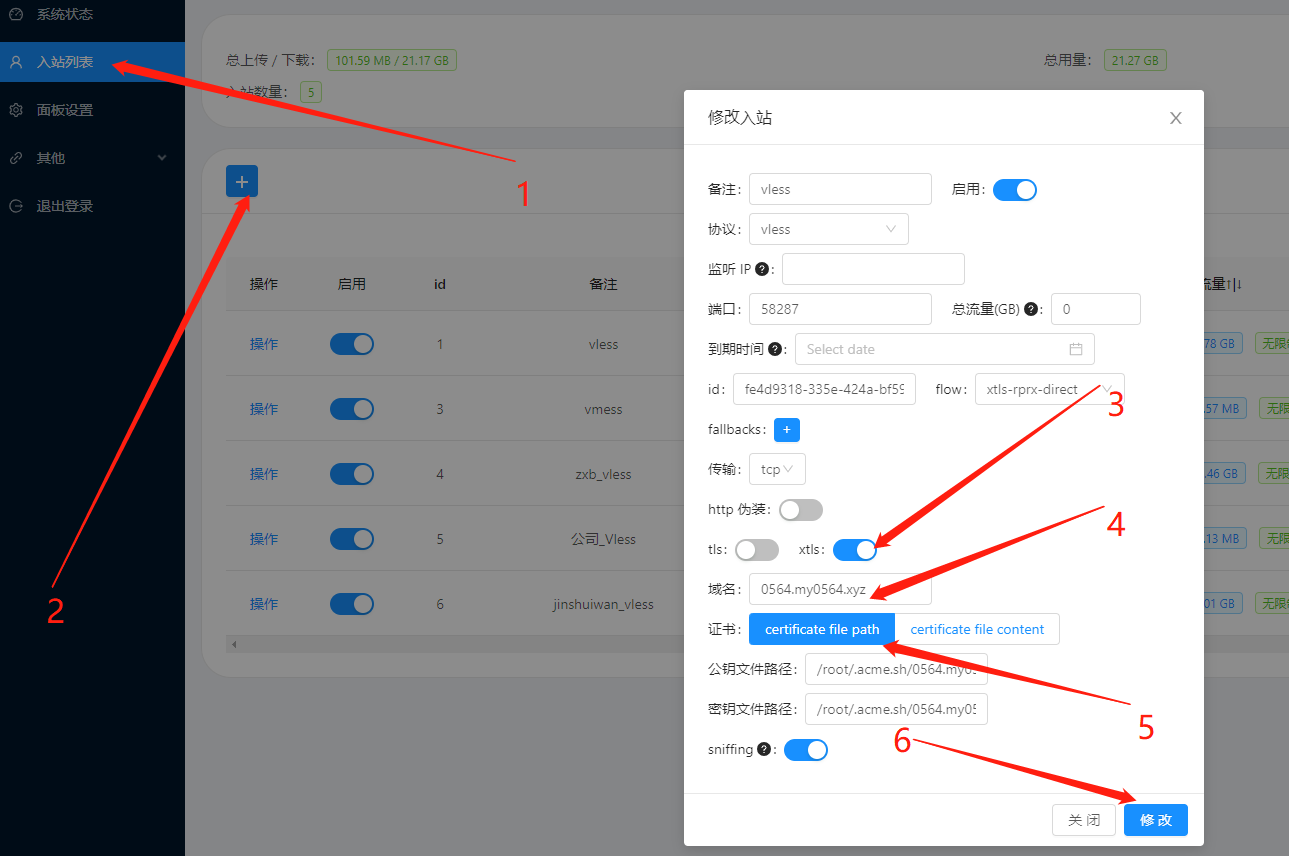Disable the 启用 toggle for the vmess row
Image resolution: width=1289 pixels, height=856 pixels.
pyautogui.click(x=352, y=408)
